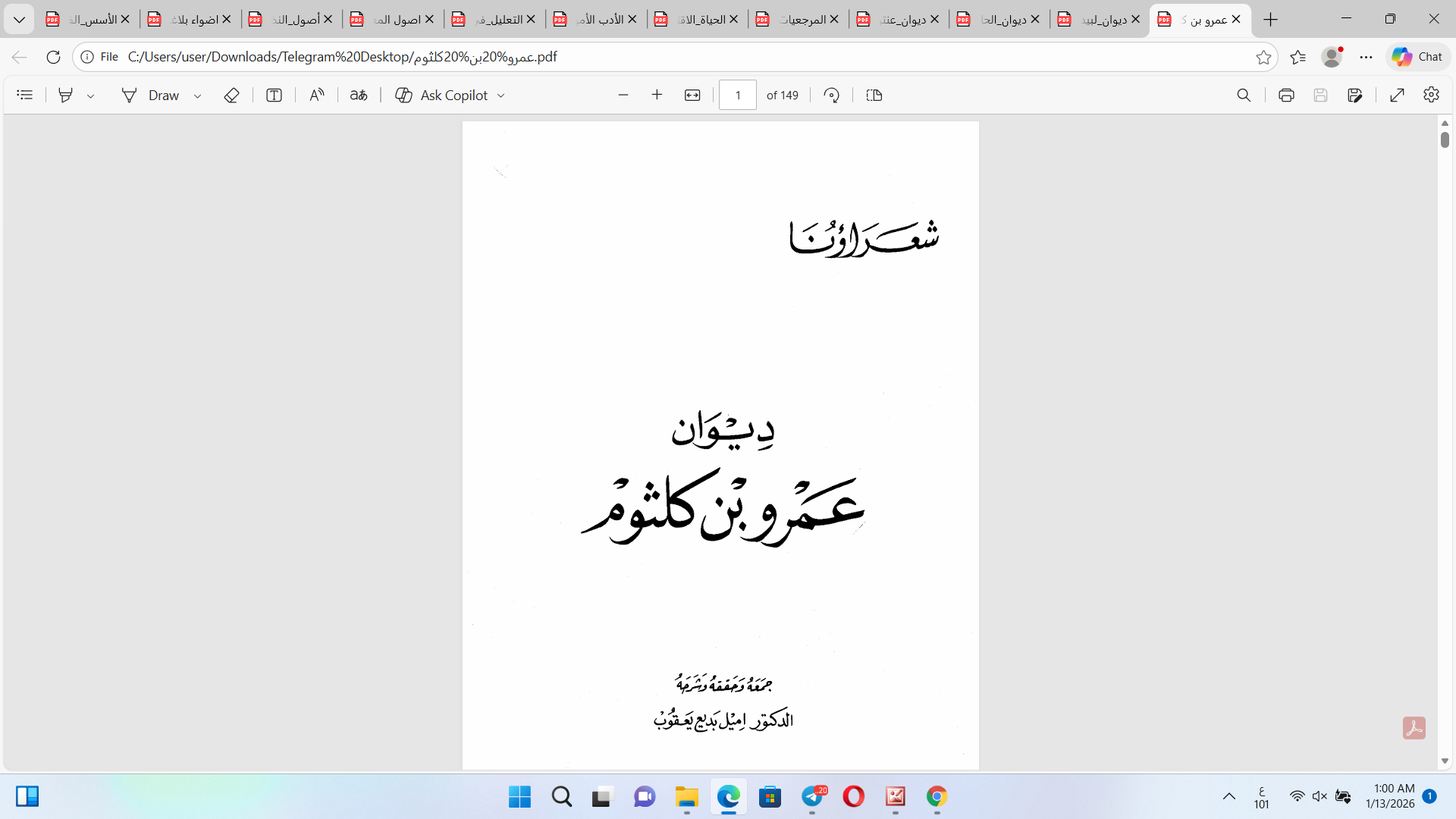Viewport: 1456px width, 819px height.
Task: Open Telegram from the taskbar
Action: pos(812,797)
